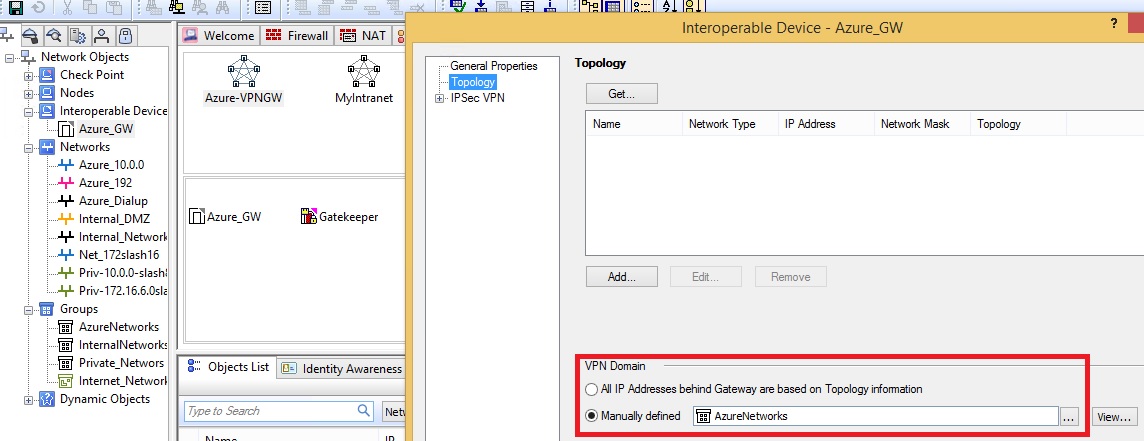This screenshot has height=441, width=1144.
Task: Click the Cut scissors toolbar icon
Action: (68, 7)
